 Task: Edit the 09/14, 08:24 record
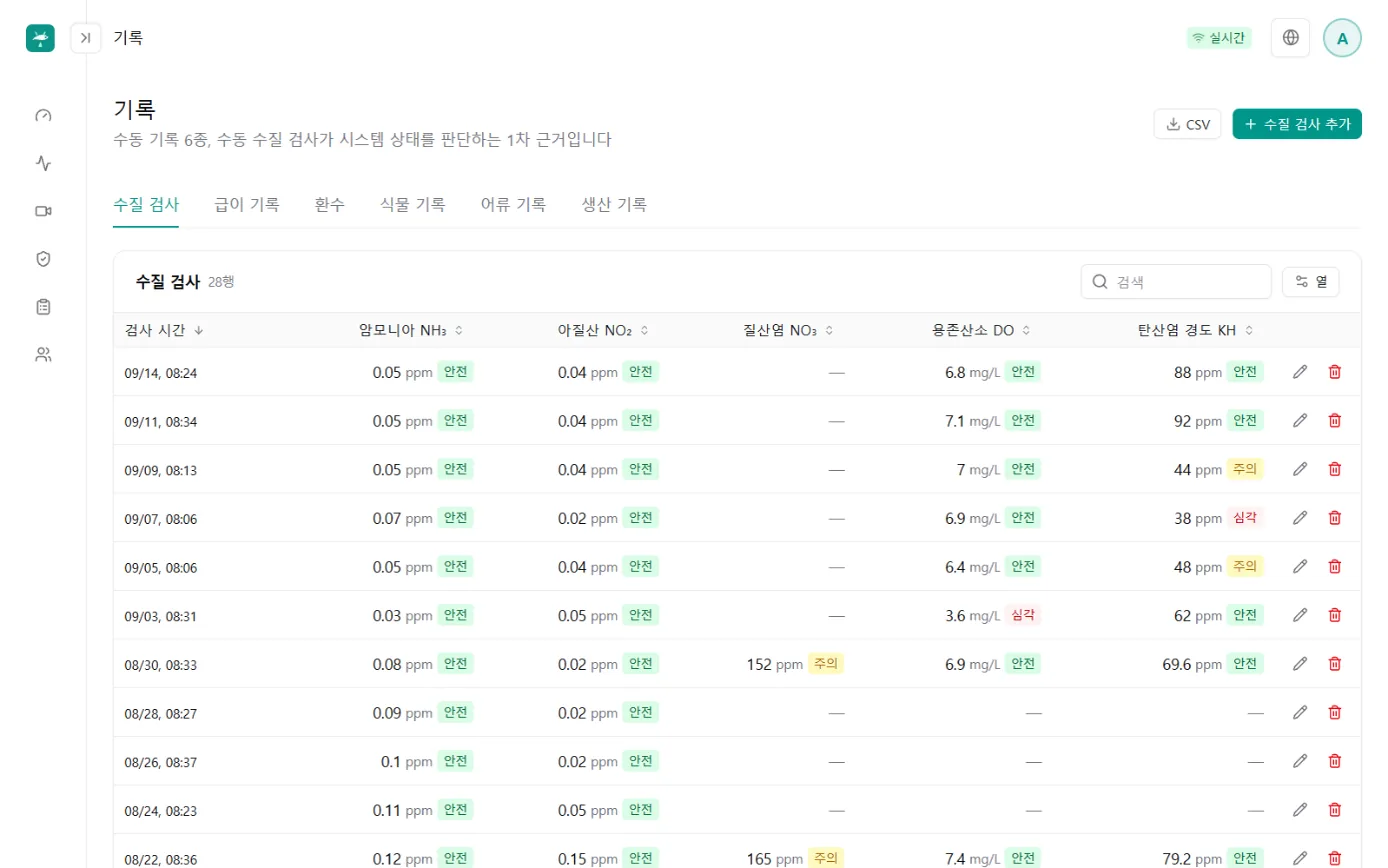click(1300, 372)
